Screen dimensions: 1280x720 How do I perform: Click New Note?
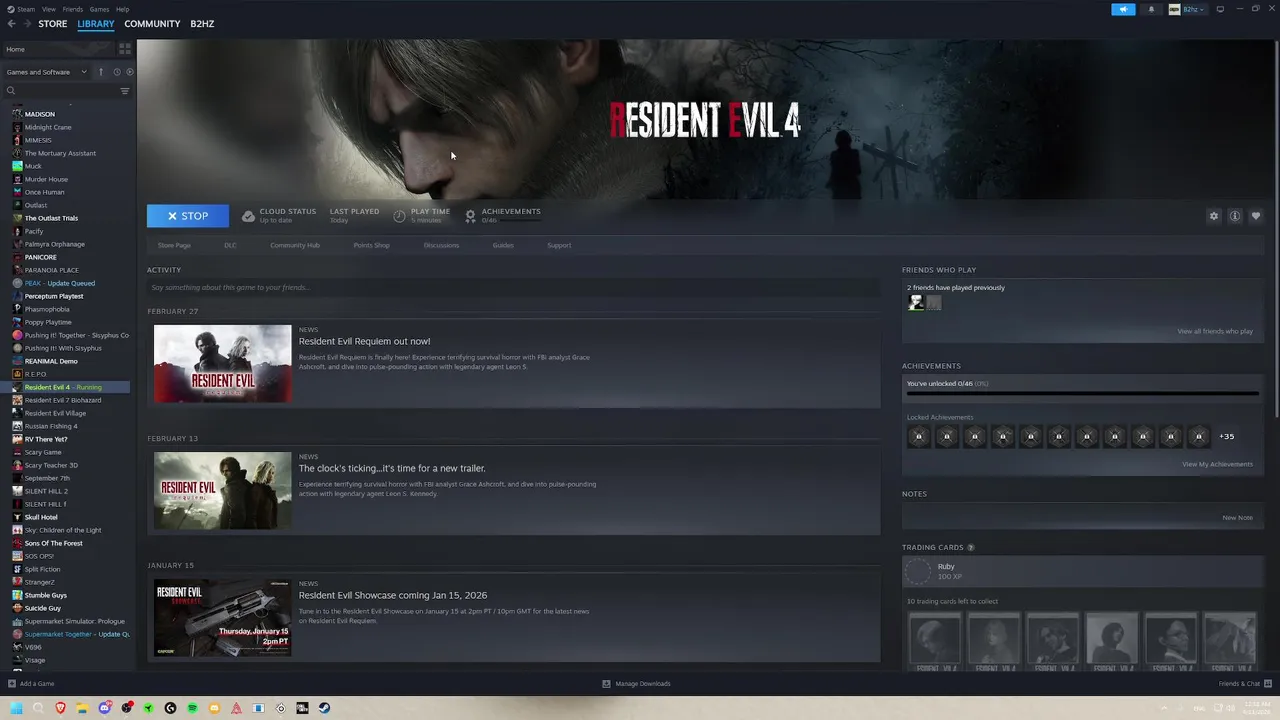pyautogui.click(x=1237, y=518)
